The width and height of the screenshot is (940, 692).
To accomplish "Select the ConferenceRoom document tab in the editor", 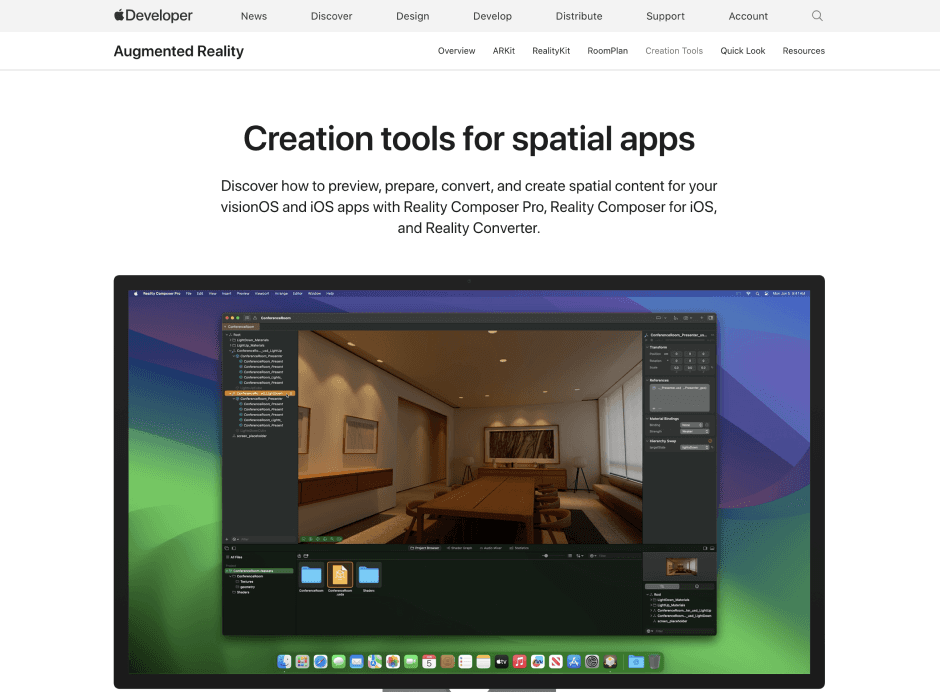I will (x=240, y=327).
